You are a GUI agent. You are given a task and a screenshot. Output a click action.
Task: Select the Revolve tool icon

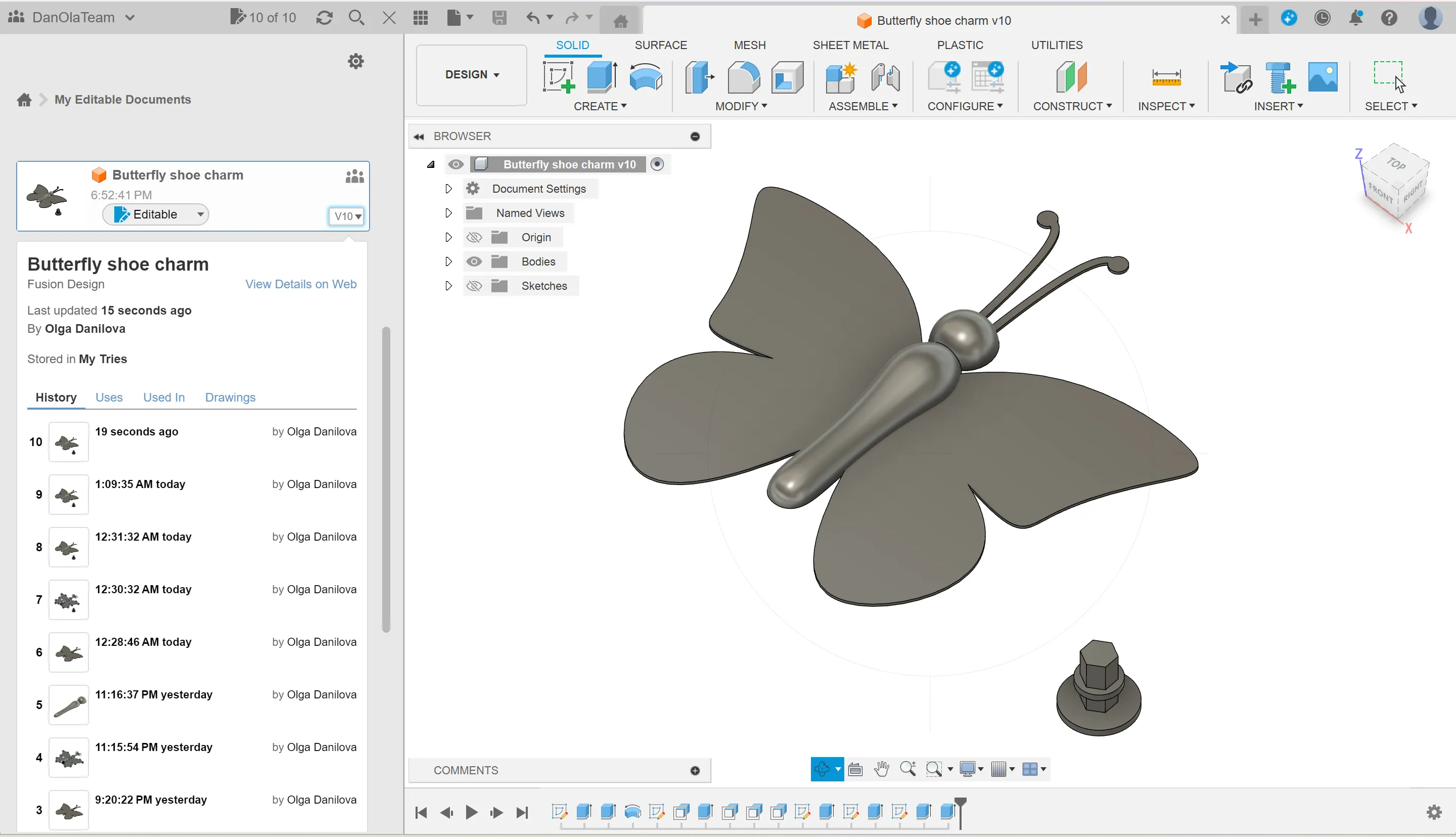point(646,77)
